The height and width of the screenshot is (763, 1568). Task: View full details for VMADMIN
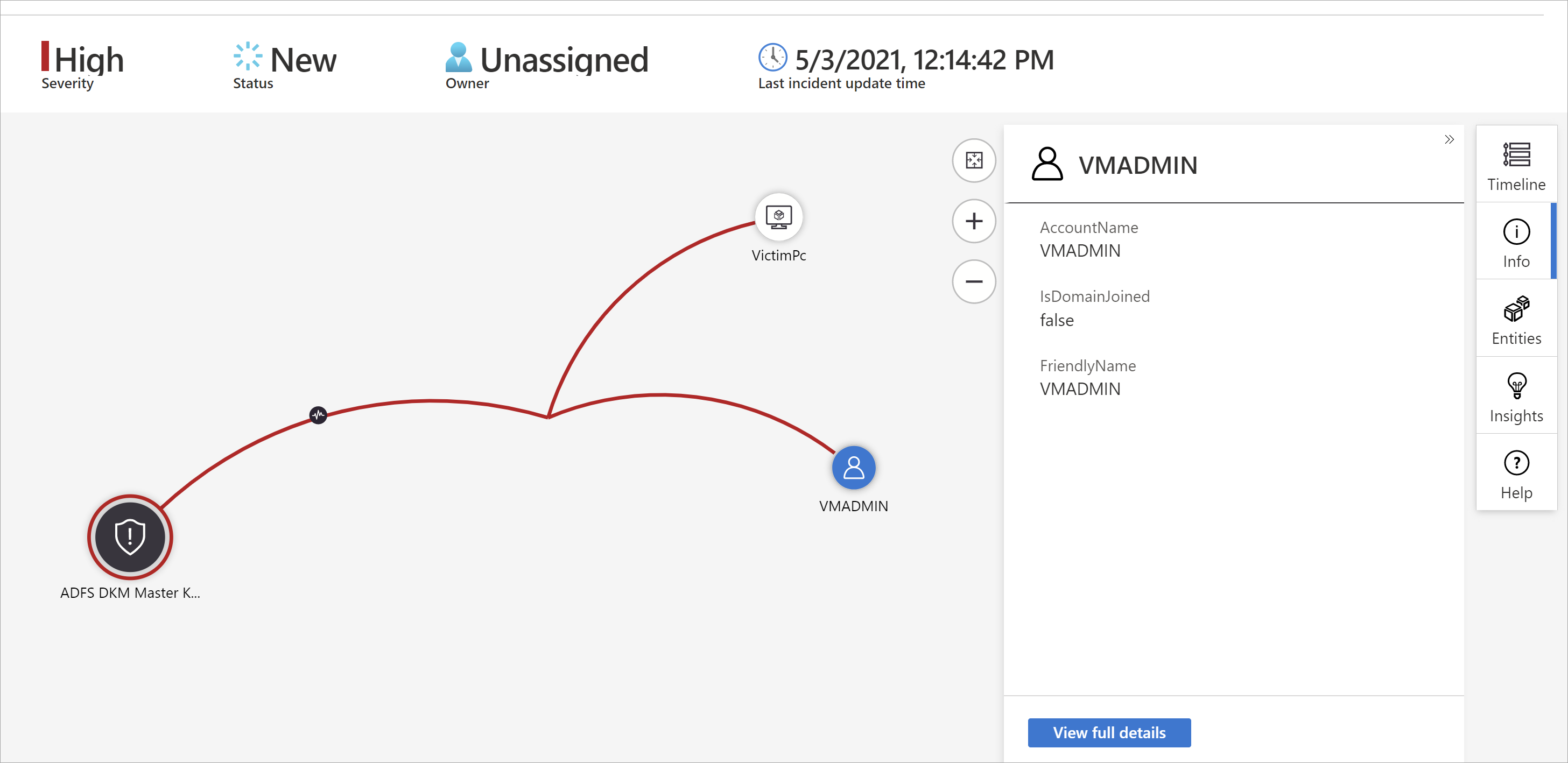coord(1110,733)
